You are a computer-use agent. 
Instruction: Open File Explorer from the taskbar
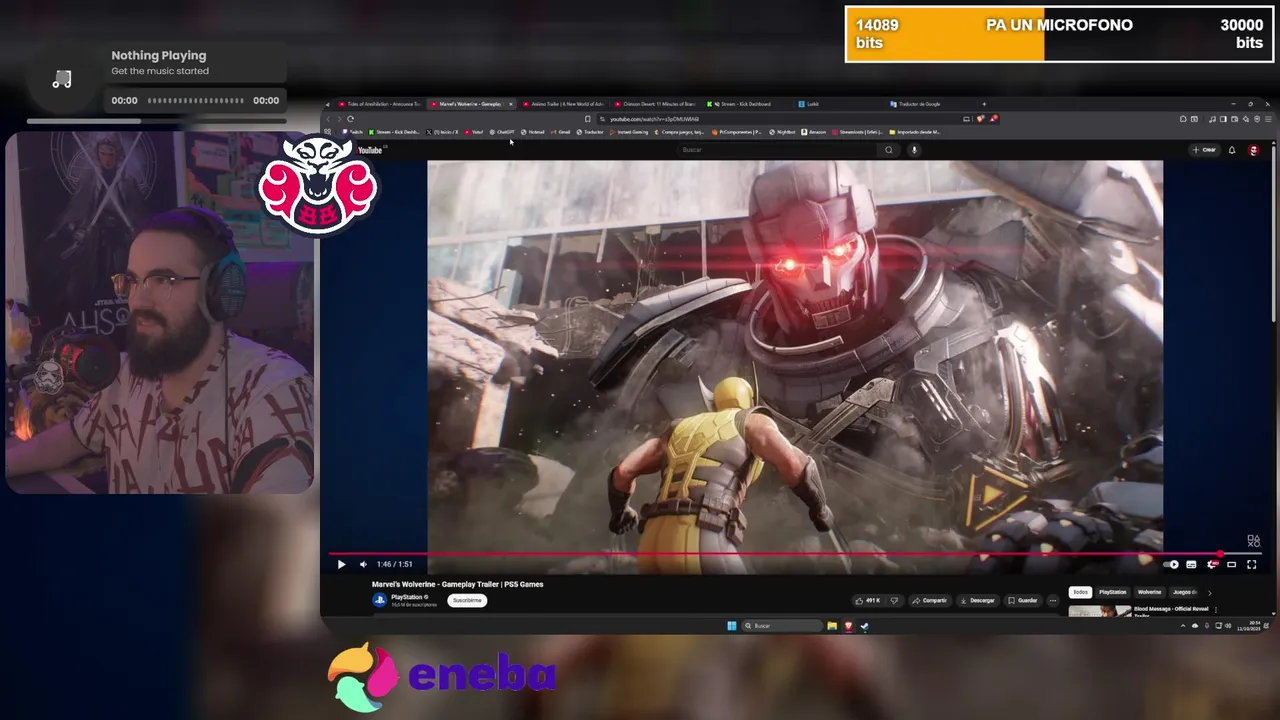(832, 626)
